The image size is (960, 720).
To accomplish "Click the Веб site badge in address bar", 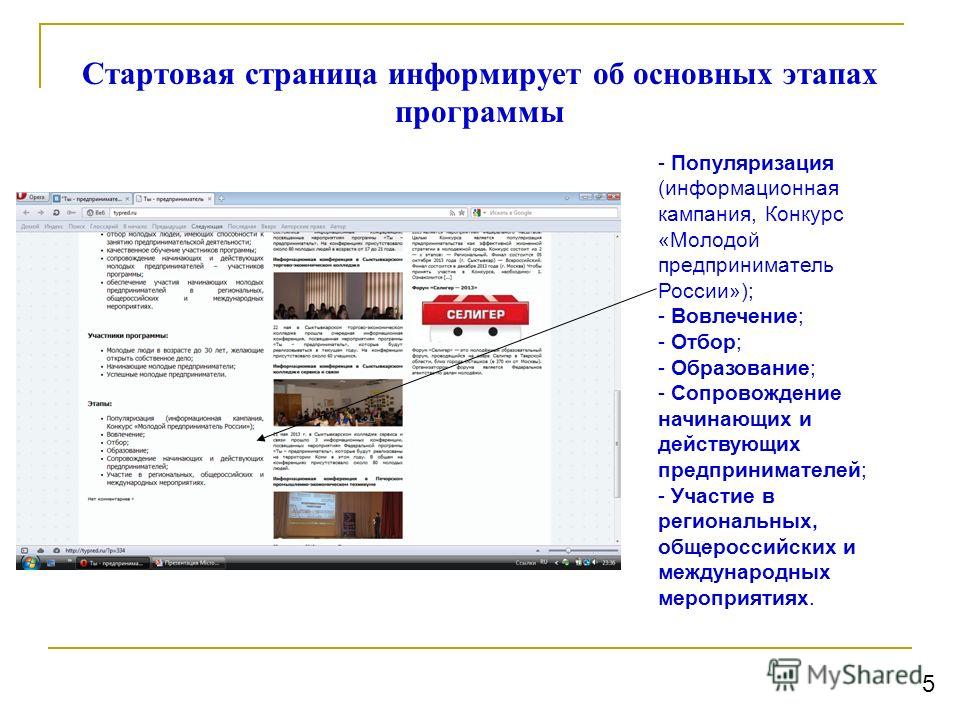I will tap(96, 213).
